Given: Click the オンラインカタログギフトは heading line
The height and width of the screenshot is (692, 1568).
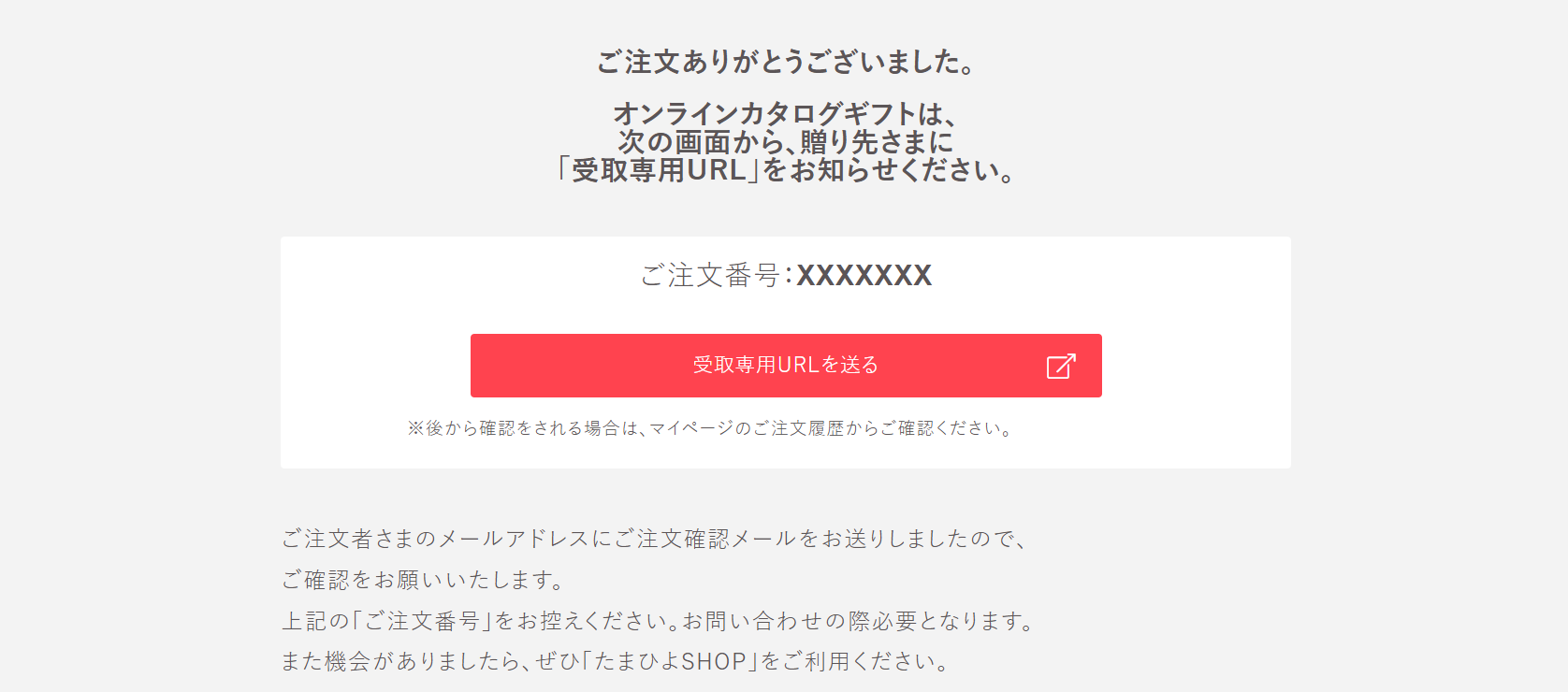Looking at the screenshot, I should [x=786, y=114].
